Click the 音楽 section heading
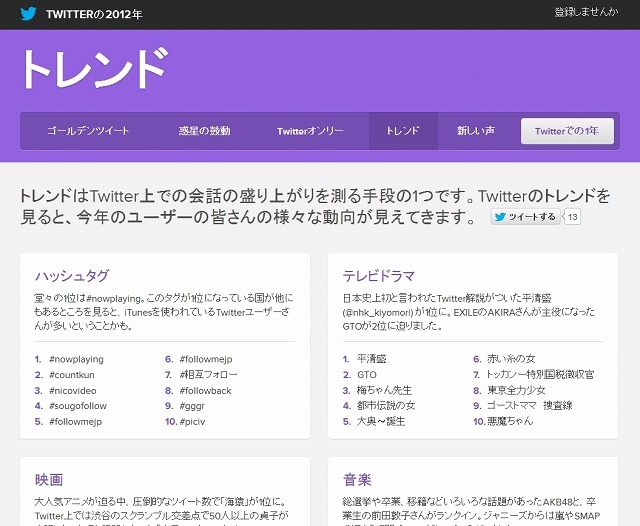640x526 pixels. point(357,479)
